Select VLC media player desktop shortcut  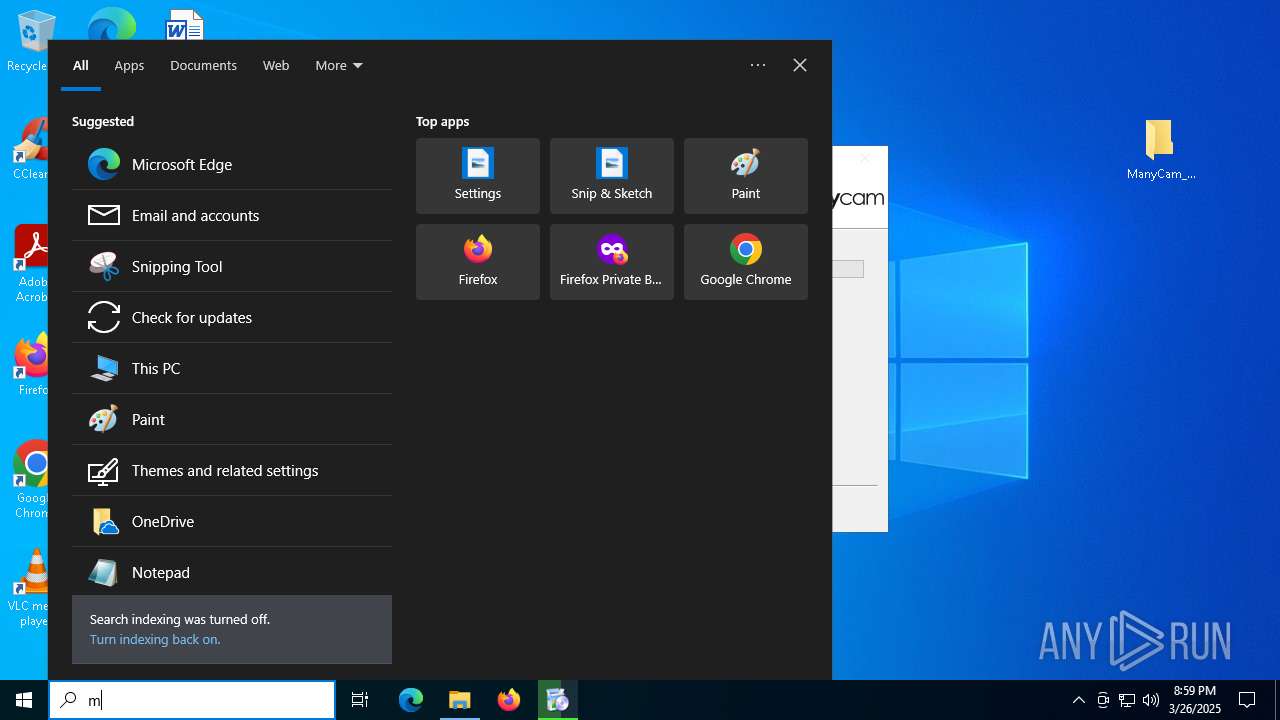click(x=30, y=588)
